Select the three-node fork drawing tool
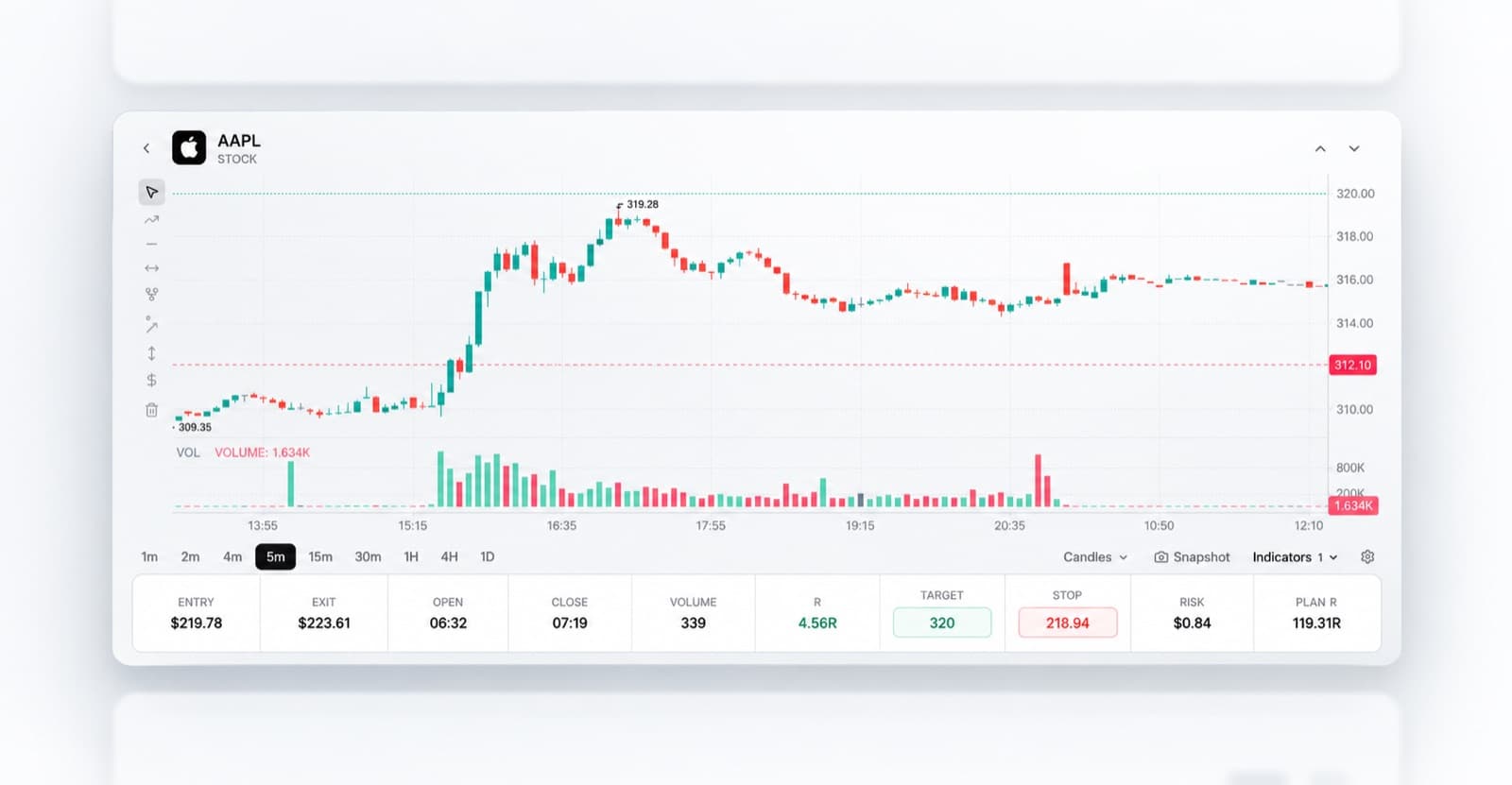 coord(151,295)
